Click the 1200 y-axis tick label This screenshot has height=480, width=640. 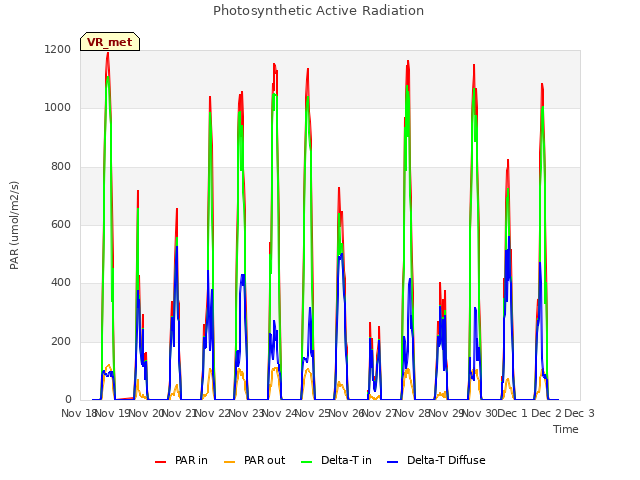(58, 49)
